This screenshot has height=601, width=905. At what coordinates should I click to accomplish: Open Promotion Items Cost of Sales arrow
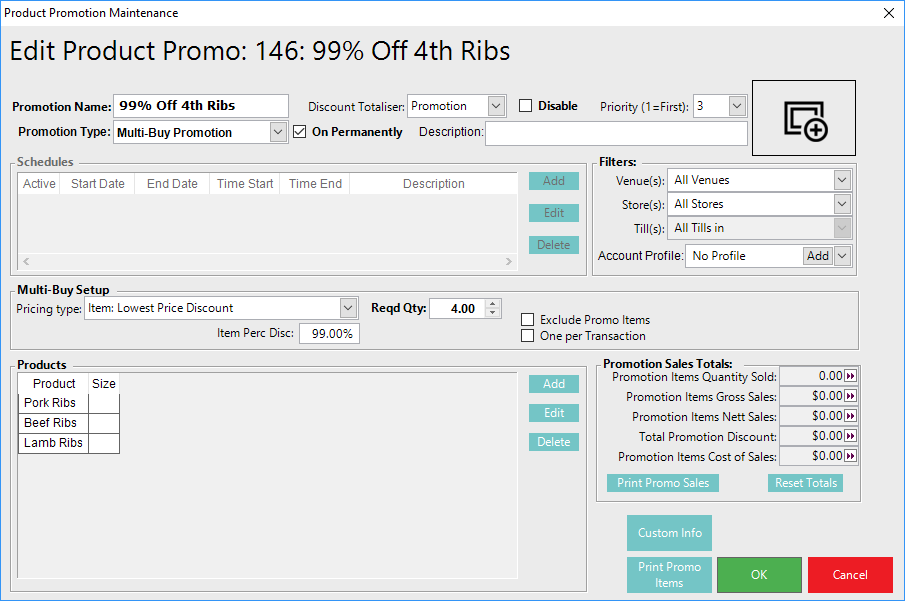(x=851, y=456)
